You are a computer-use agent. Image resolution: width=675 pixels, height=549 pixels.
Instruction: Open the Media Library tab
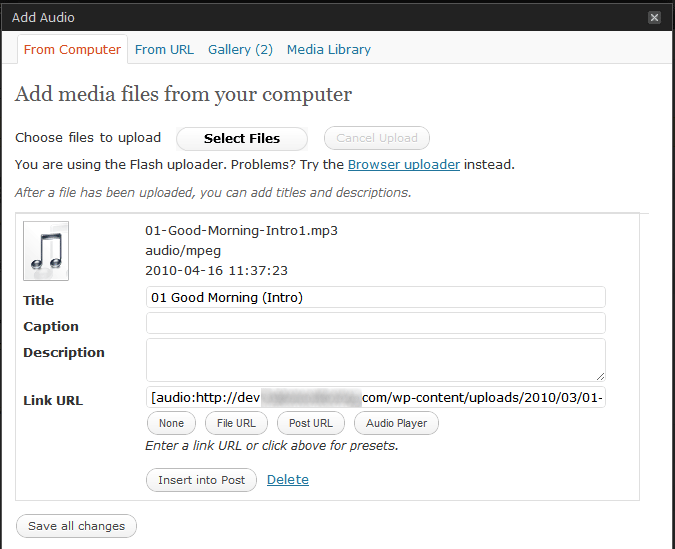click(328, 50)
